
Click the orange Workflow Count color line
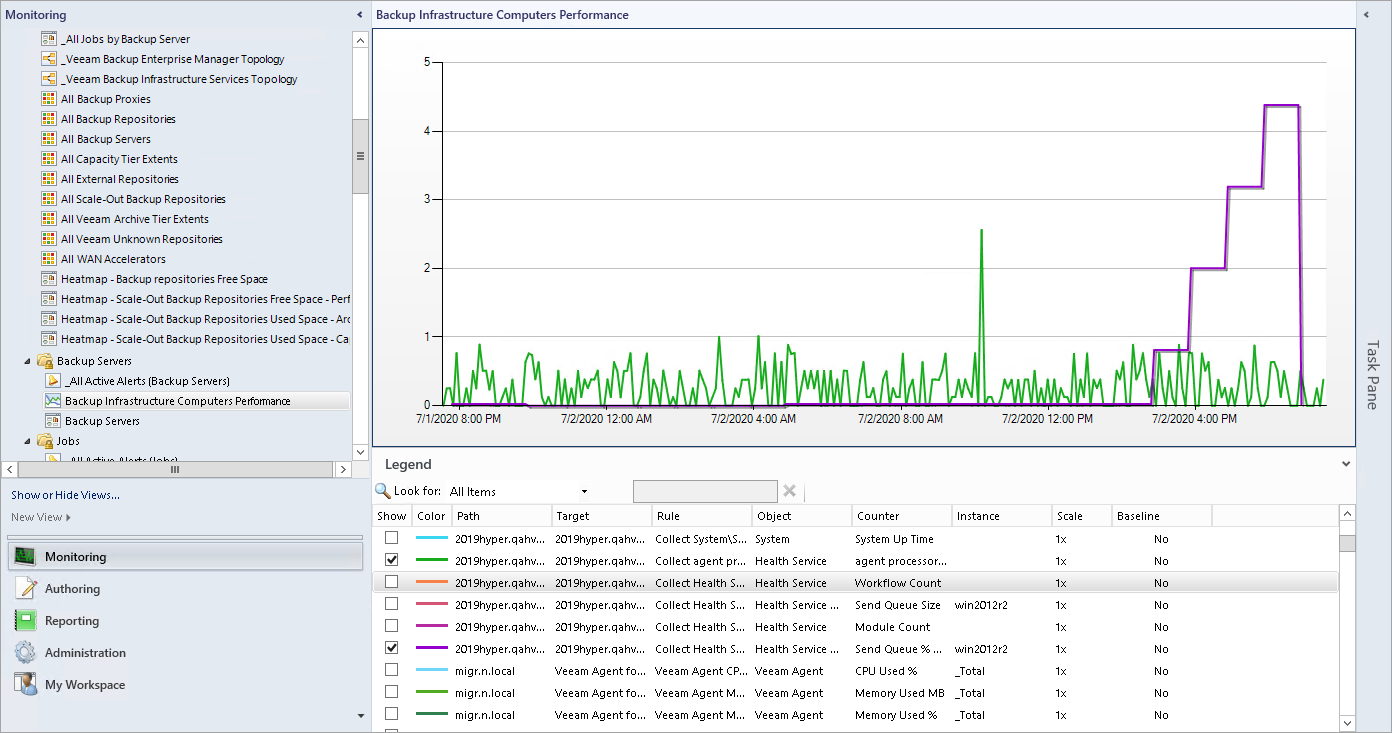coord(431,582)
